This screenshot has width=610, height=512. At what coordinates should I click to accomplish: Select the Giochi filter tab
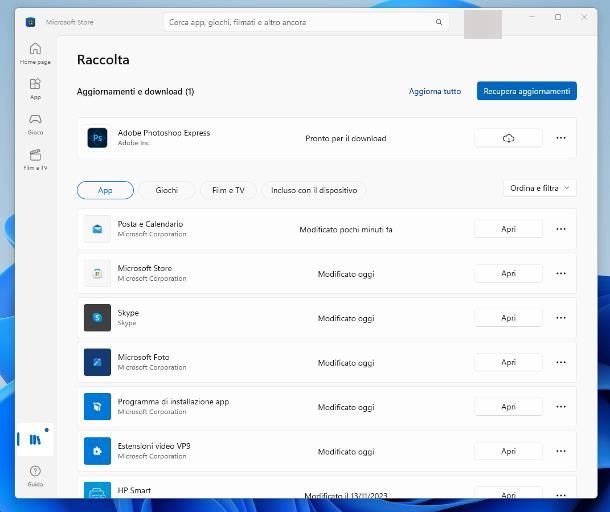[167, 190]
